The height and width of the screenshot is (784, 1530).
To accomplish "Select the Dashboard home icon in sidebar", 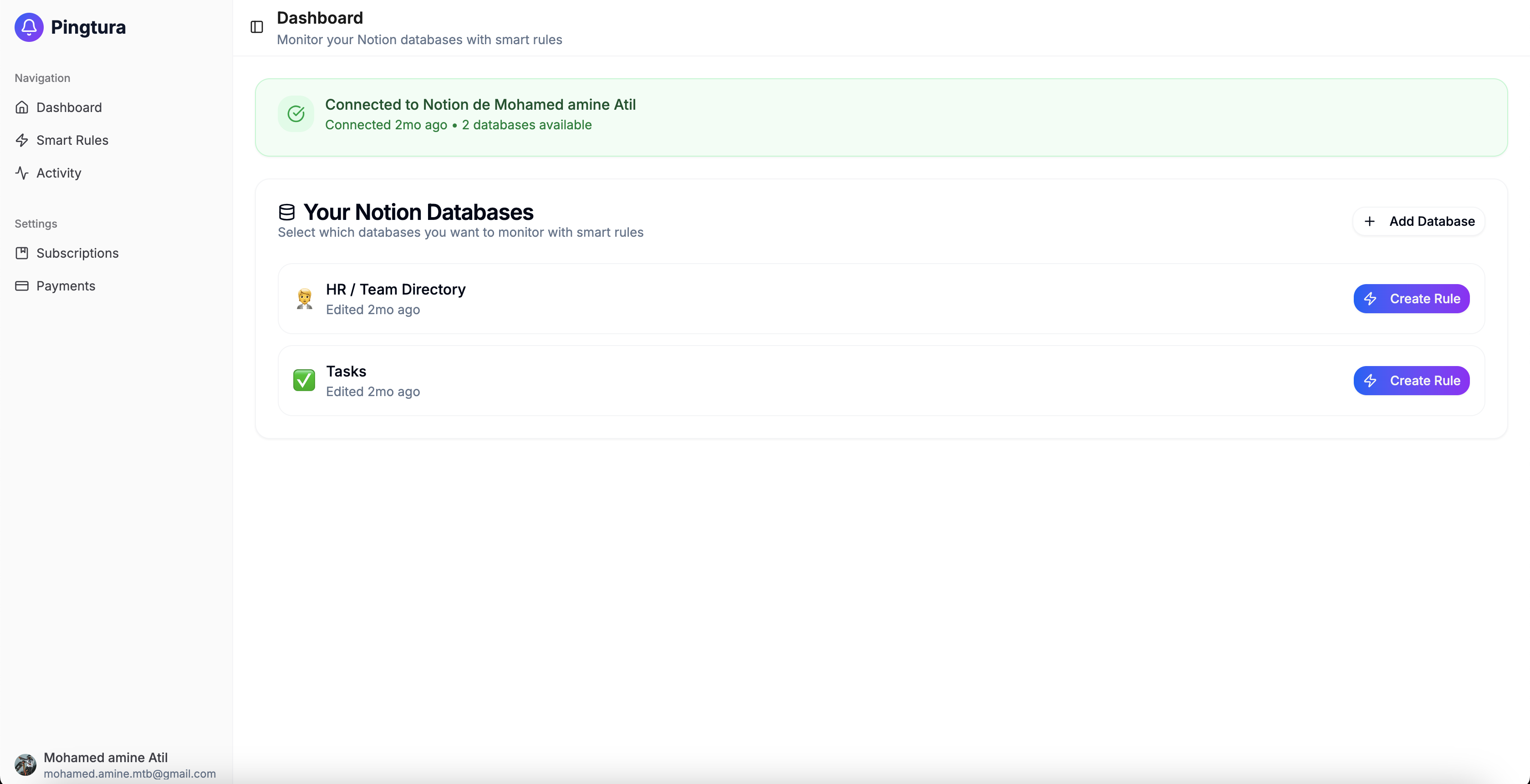I will tap(22, 107).
